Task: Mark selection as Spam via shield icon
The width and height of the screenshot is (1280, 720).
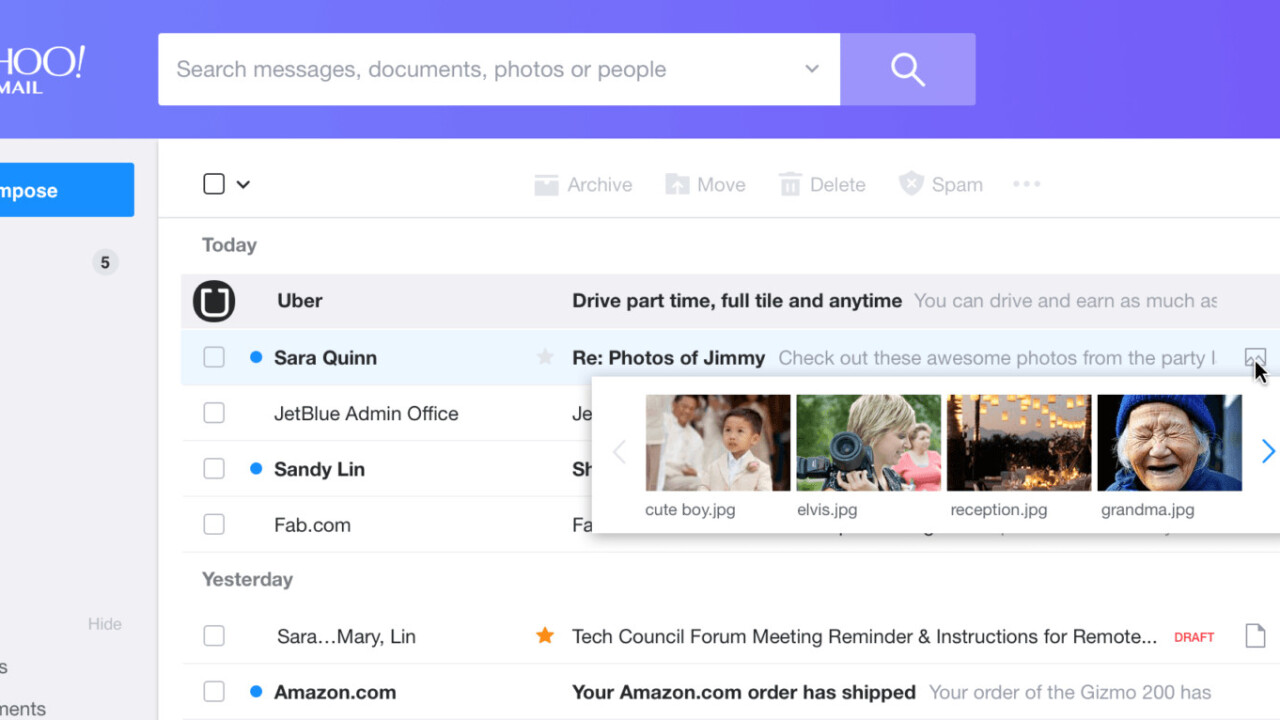Action: [910, 184]
